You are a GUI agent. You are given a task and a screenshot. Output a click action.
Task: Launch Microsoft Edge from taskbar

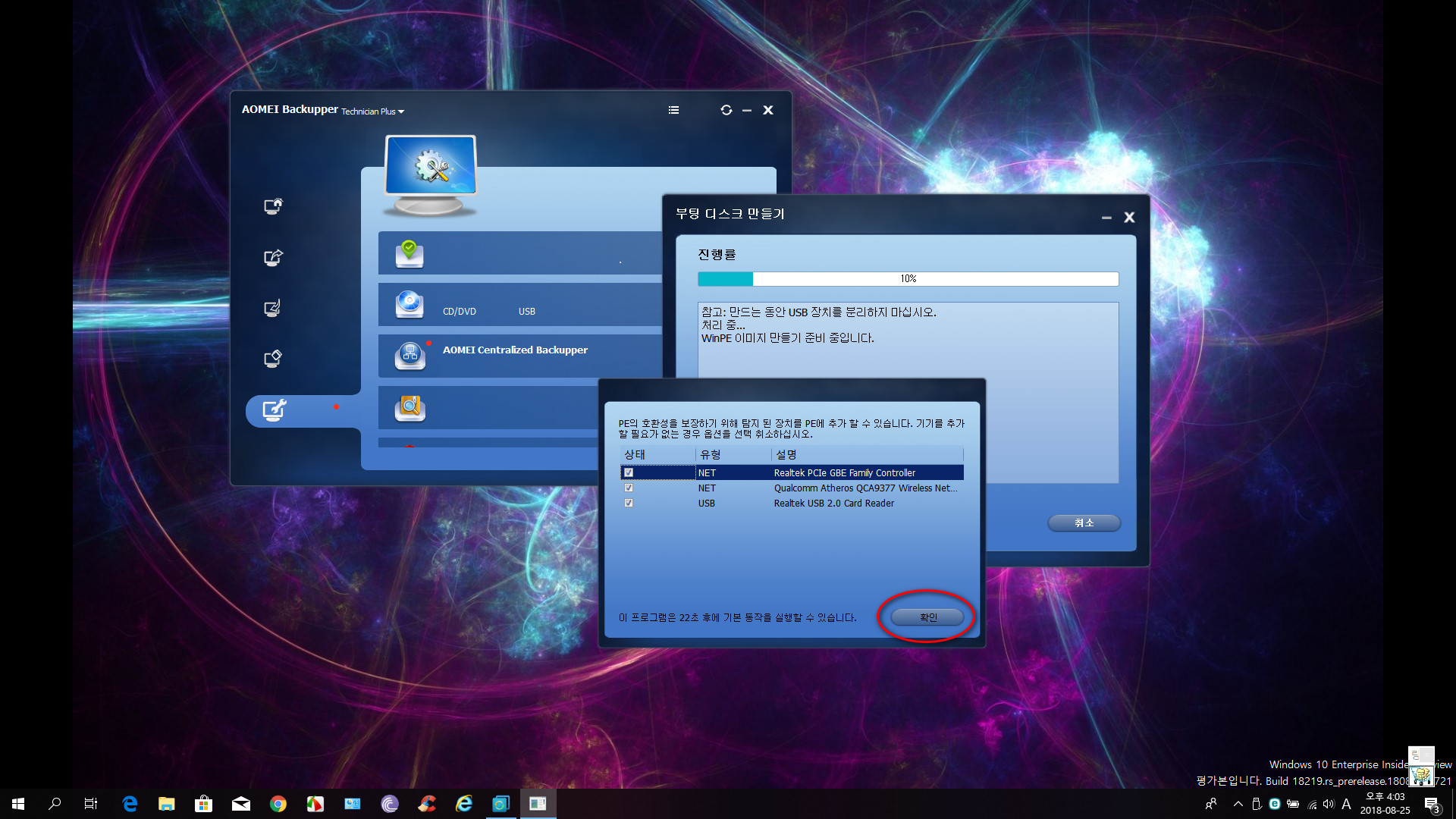(x=130, y=804)
